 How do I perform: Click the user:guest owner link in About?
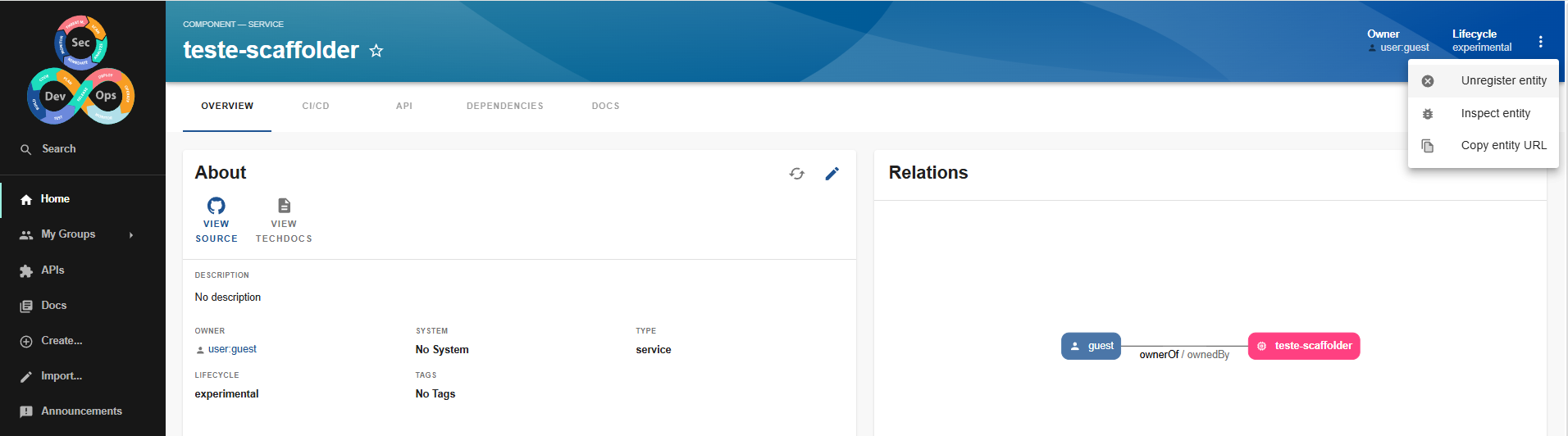coord(232,349)
